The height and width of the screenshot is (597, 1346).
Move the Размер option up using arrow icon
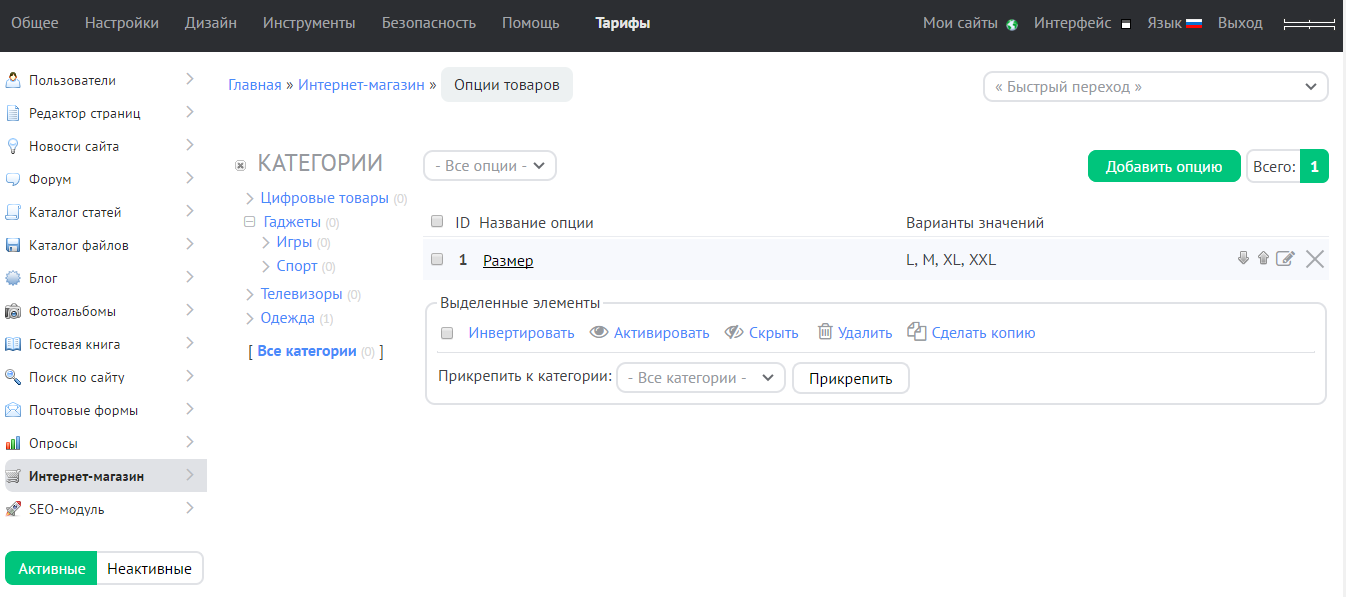click(1264, 258)
